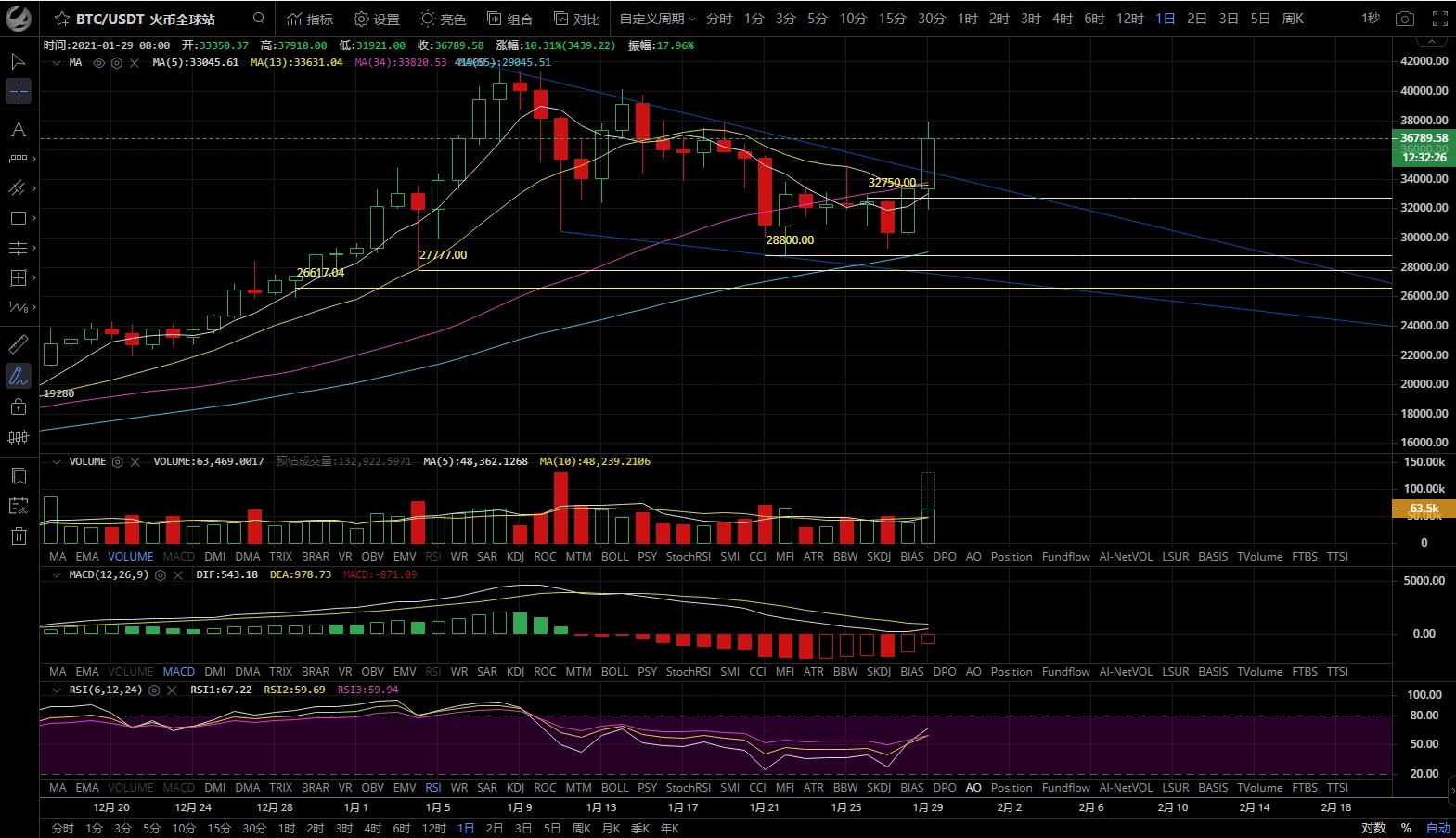Screen dimensions: 1456x838
Task: Collapse the RSI indicator panel chevron
Action: point(57,690)
